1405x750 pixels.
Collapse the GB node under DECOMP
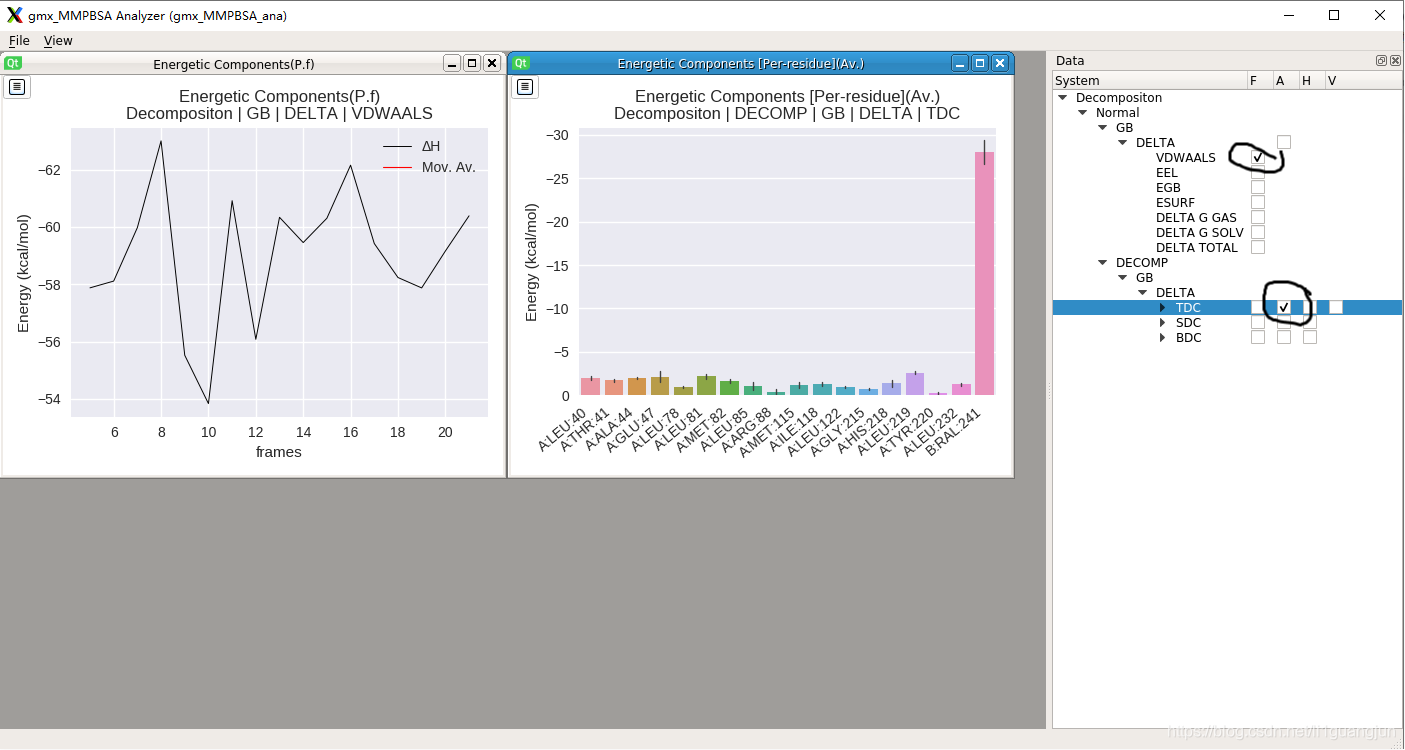[x=1122, y=278]
